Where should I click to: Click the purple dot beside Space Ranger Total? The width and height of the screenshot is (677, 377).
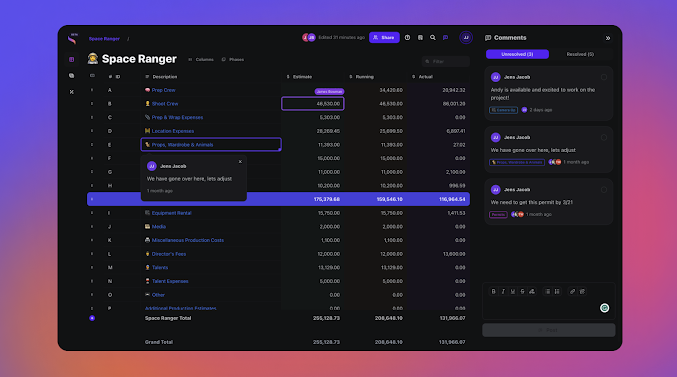coord(92,318)
